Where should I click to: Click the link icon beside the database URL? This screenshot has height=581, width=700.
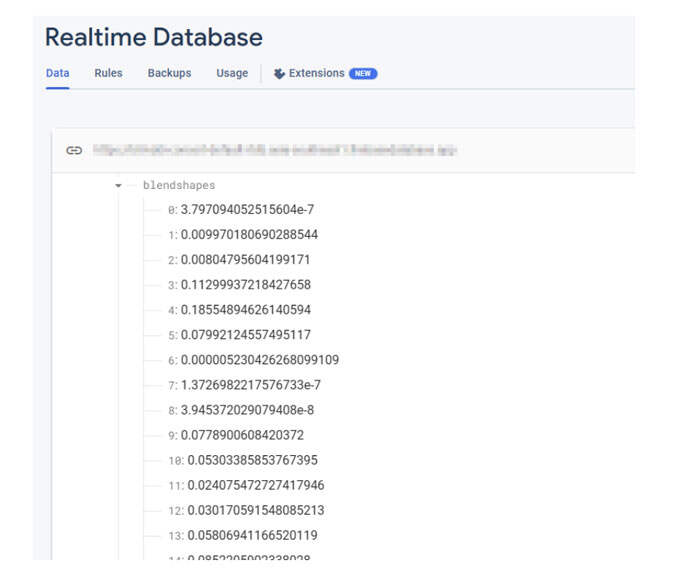74,151
